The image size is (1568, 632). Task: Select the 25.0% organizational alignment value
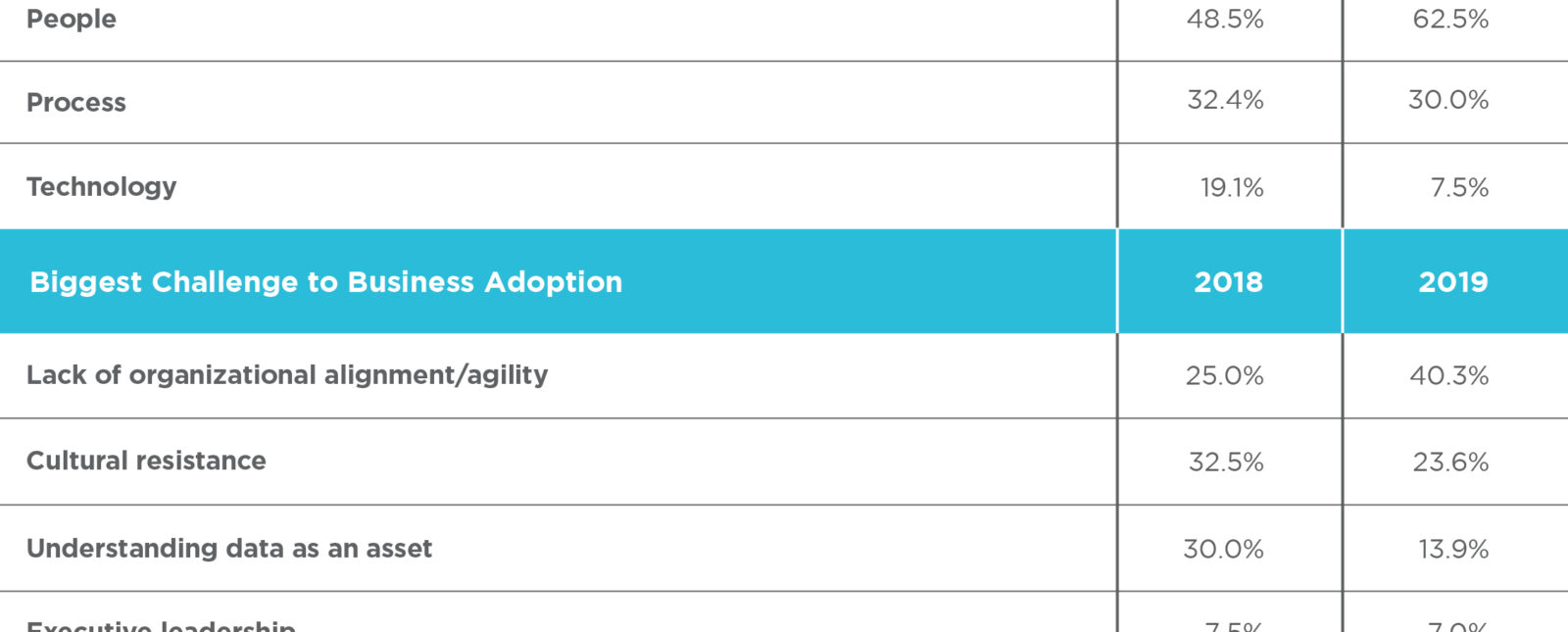coord(1225,375)
